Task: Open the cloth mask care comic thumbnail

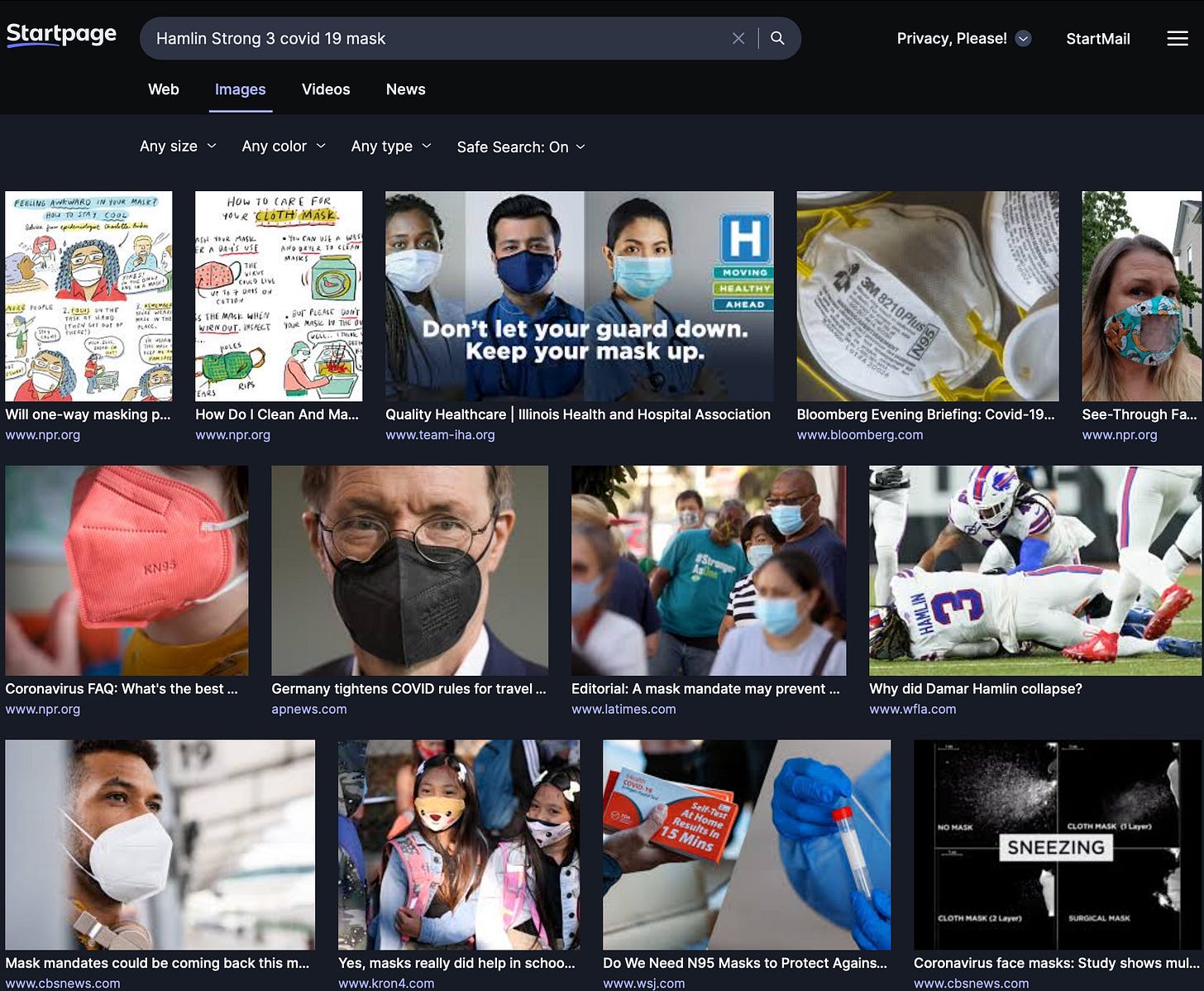Action: pos(279,296)
